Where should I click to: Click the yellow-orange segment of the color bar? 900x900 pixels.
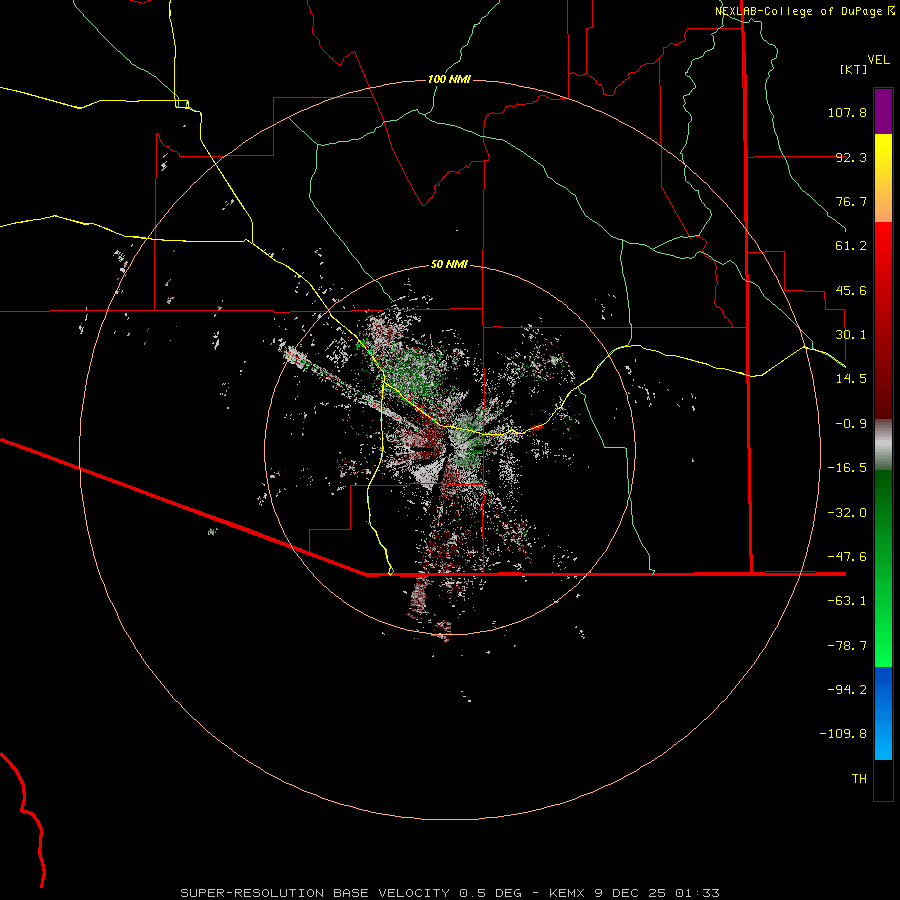click(x=883, y=178)
